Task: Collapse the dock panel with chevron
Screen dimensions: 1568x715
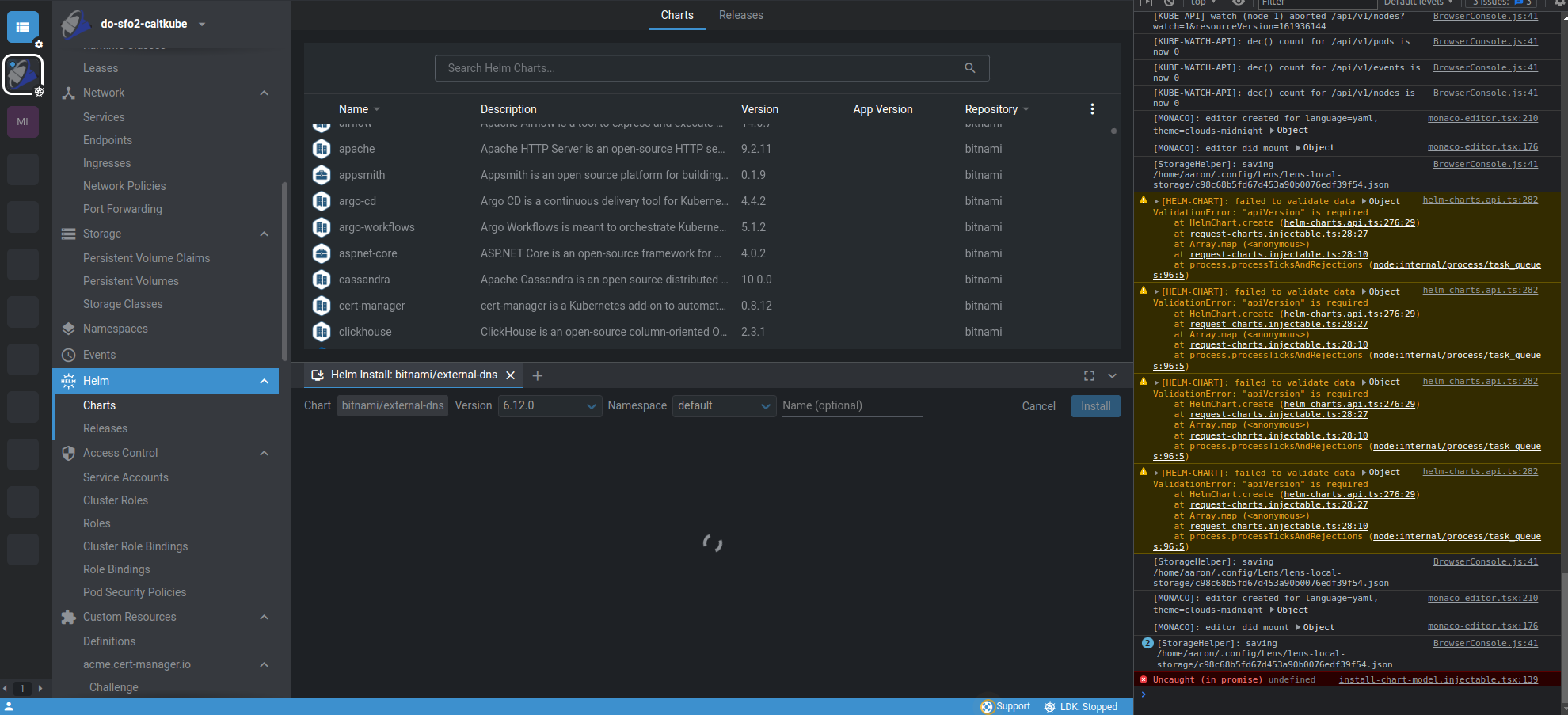Action: click(x=1112, y=375)
